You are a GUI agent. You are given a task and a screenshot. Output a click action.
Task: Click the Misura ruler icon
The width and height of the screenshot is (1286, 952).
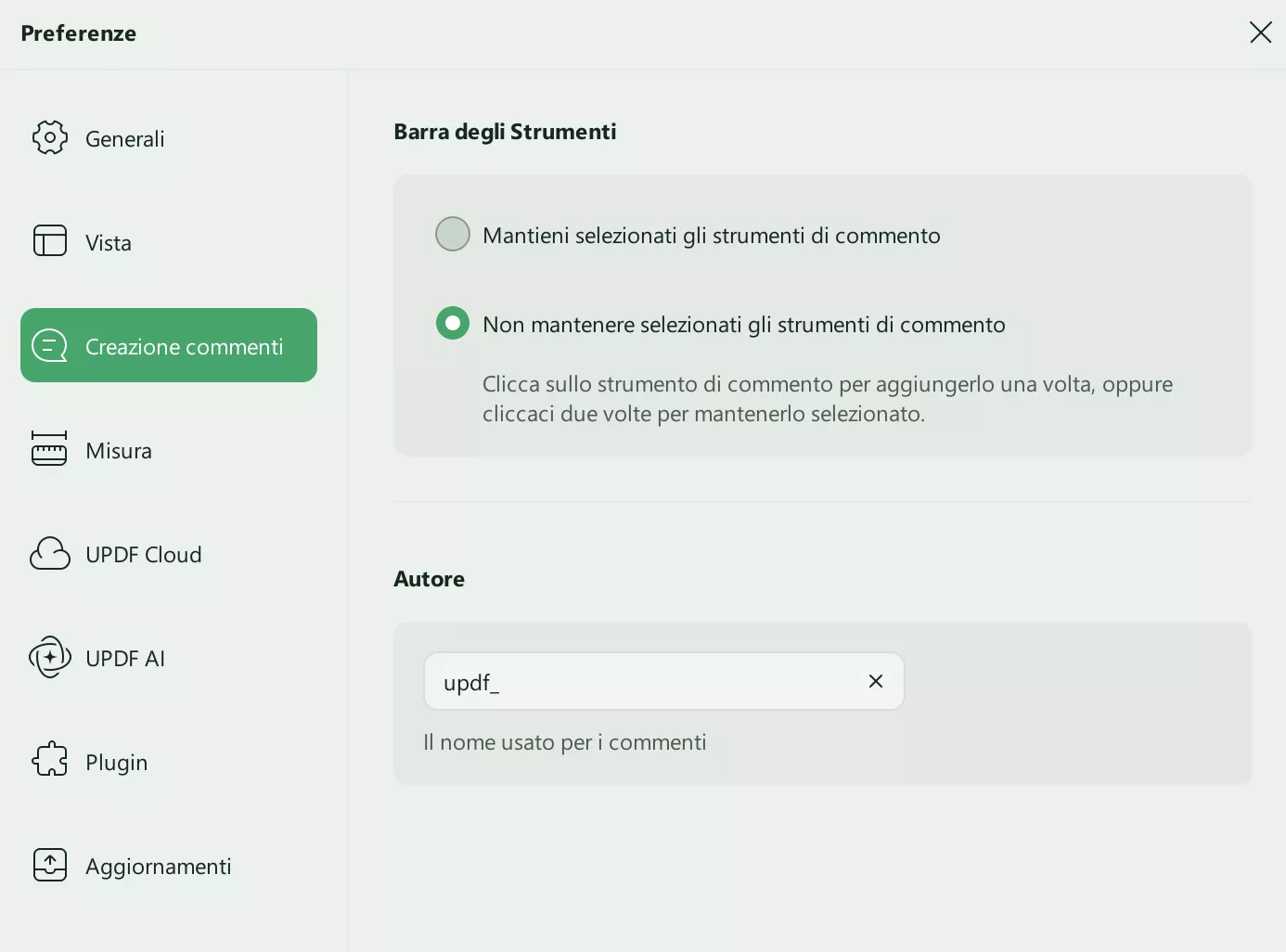click(49, 449)
